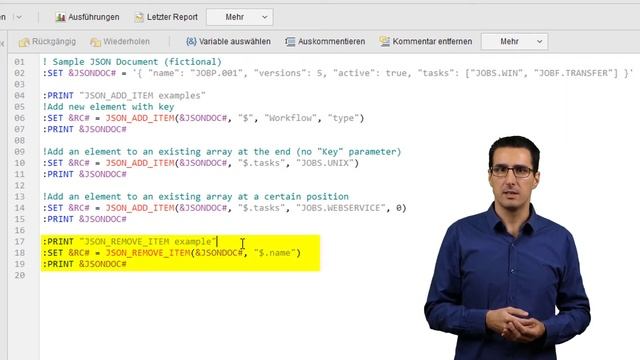Click Wiederholen label to redo
Viewport: 640px width, 360px height.
127,42
